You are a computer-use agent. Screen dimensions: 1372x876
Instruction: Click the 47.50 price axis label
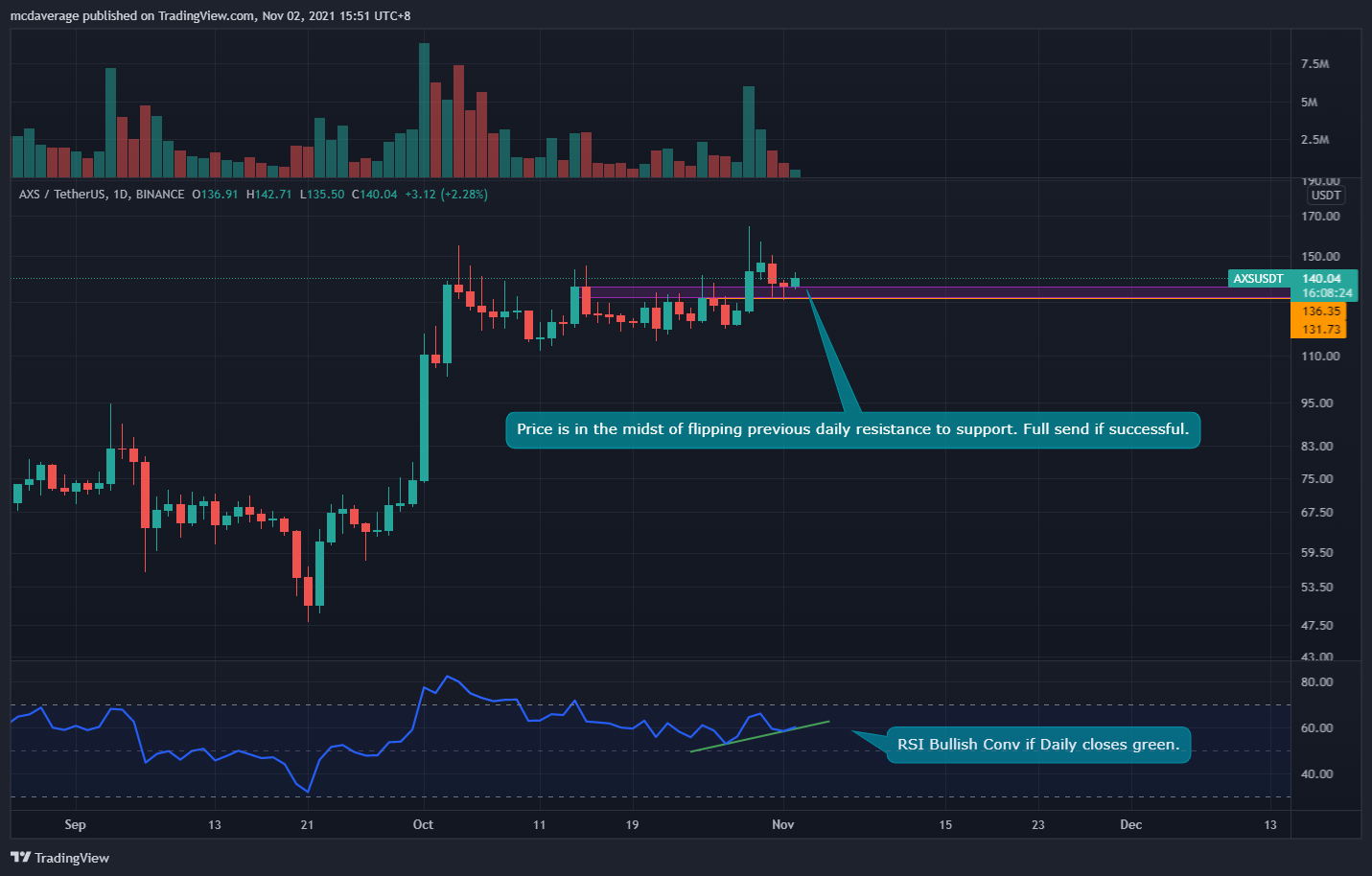pyautogui.click(x=1316, y=626)
